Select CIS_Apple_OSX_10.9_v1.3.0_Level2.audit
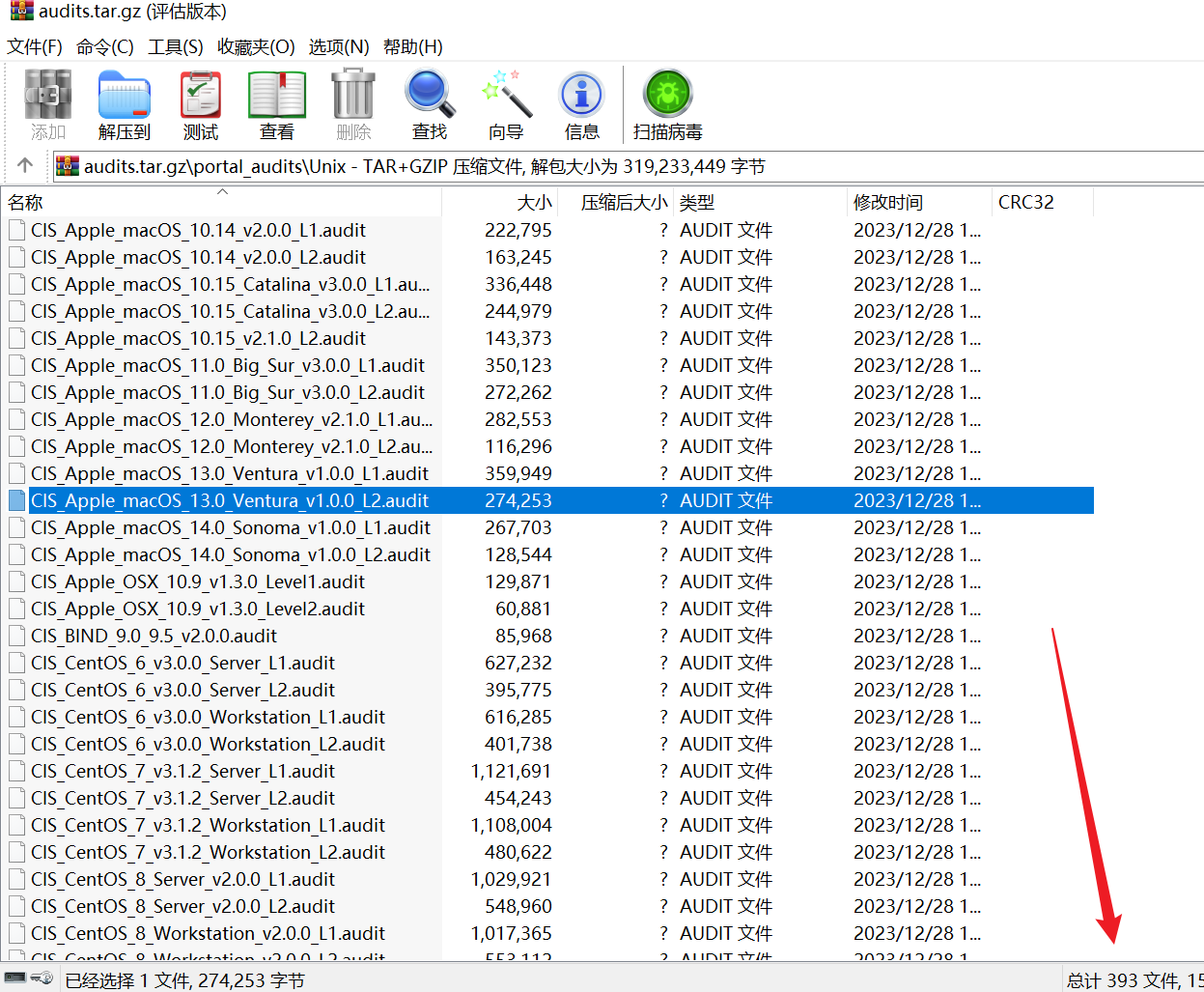1204x992 pixels. coord(198,609)
